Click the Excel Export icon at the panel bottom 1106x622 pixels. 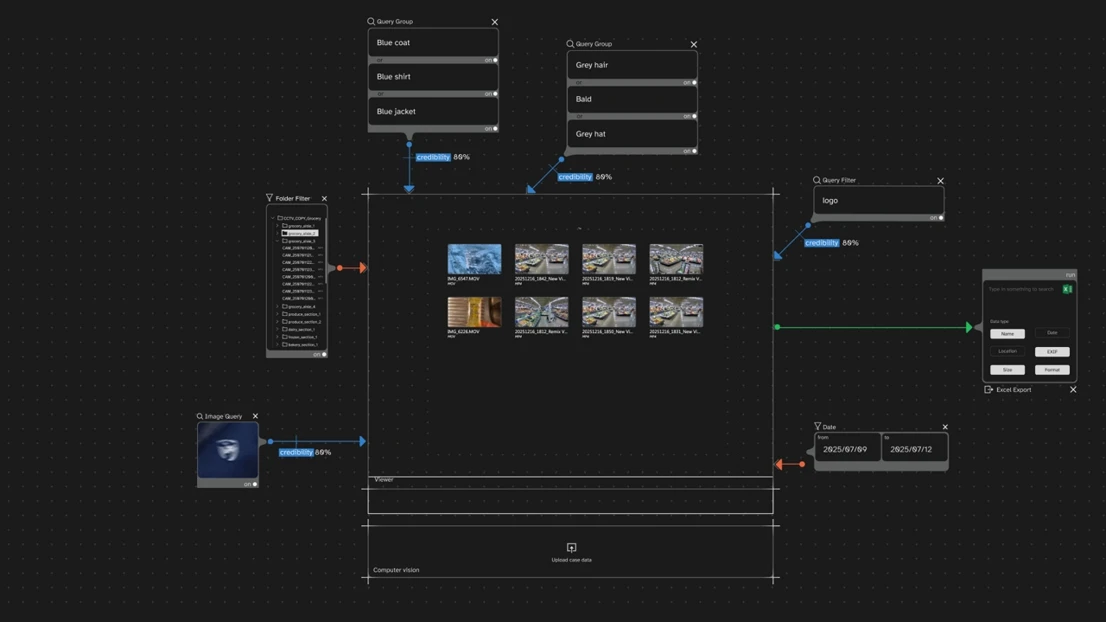click(989, 389)
